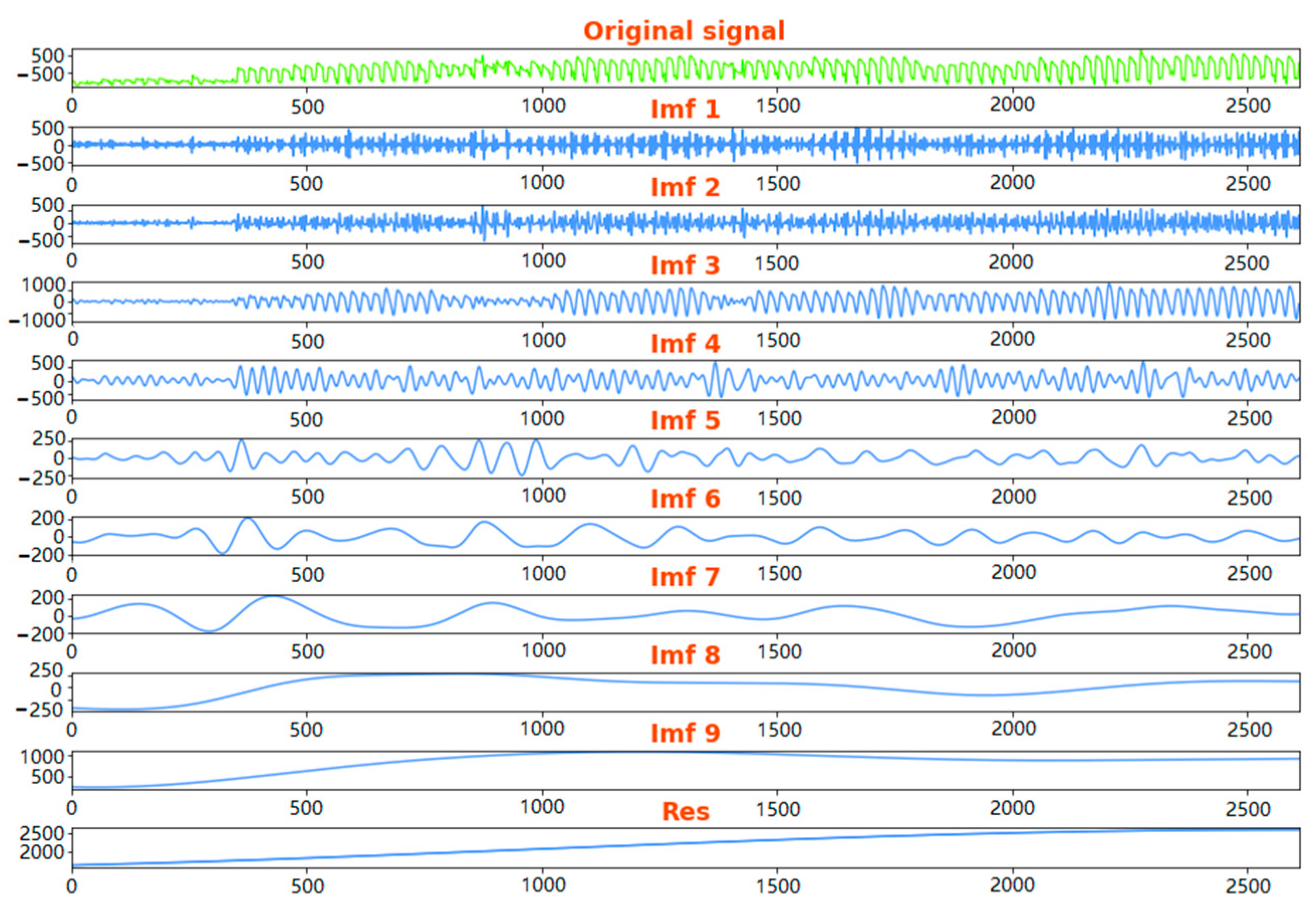This screenshot has width=1316, height=910.
Task: Click the 1000 y-axis label of Imf 9
Action: 43,756
